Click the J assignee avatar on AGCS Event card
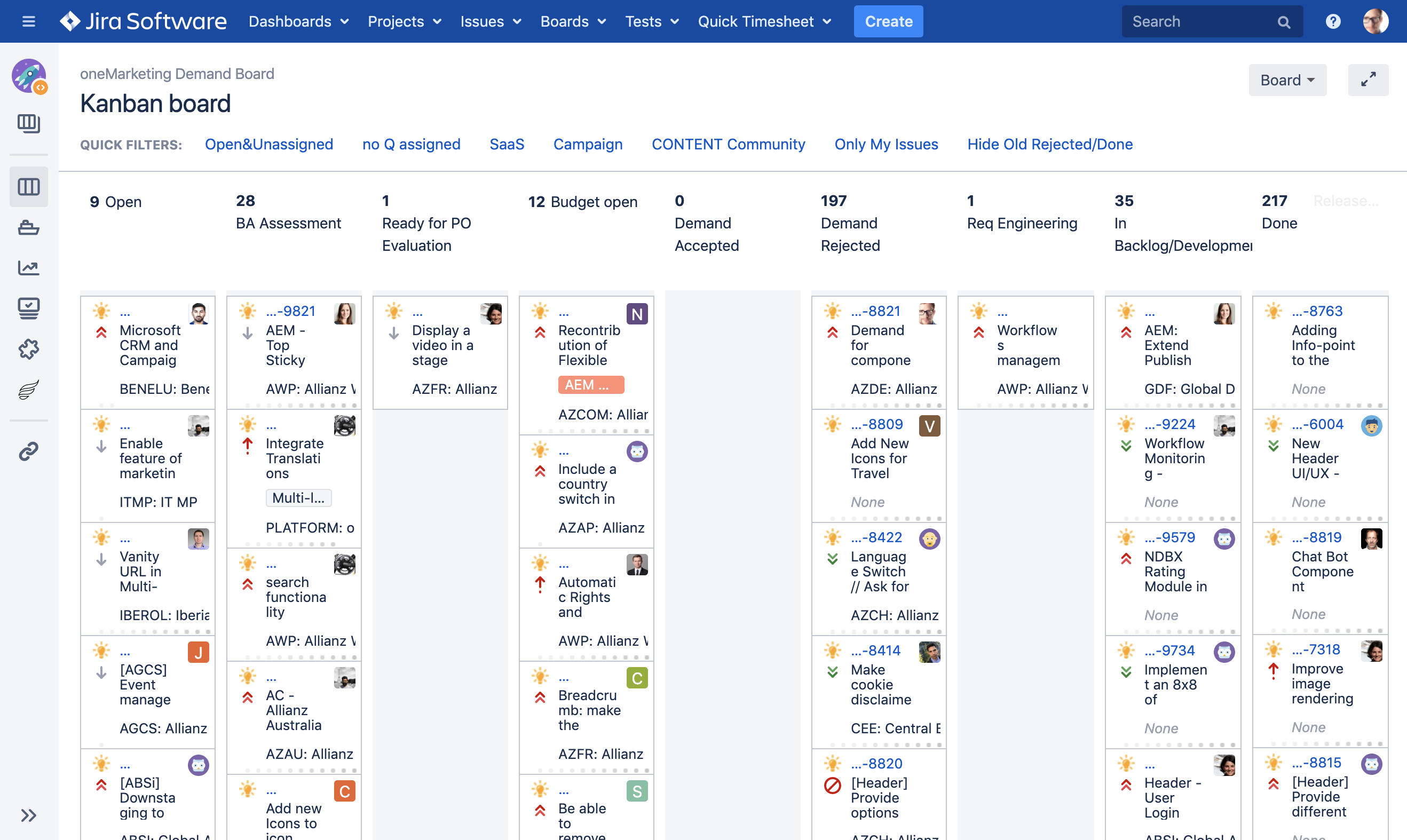This screenshot has height=840, width=1407. [198, 653]
